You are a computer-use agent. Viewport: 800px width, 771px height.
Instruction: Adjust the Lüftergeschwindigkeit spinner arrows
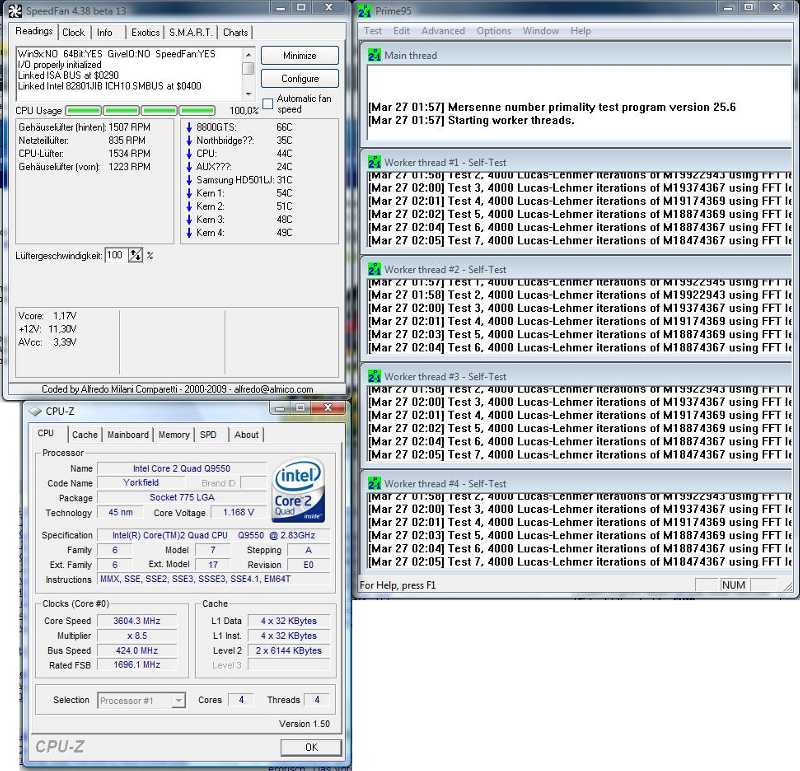coord(135,255)
